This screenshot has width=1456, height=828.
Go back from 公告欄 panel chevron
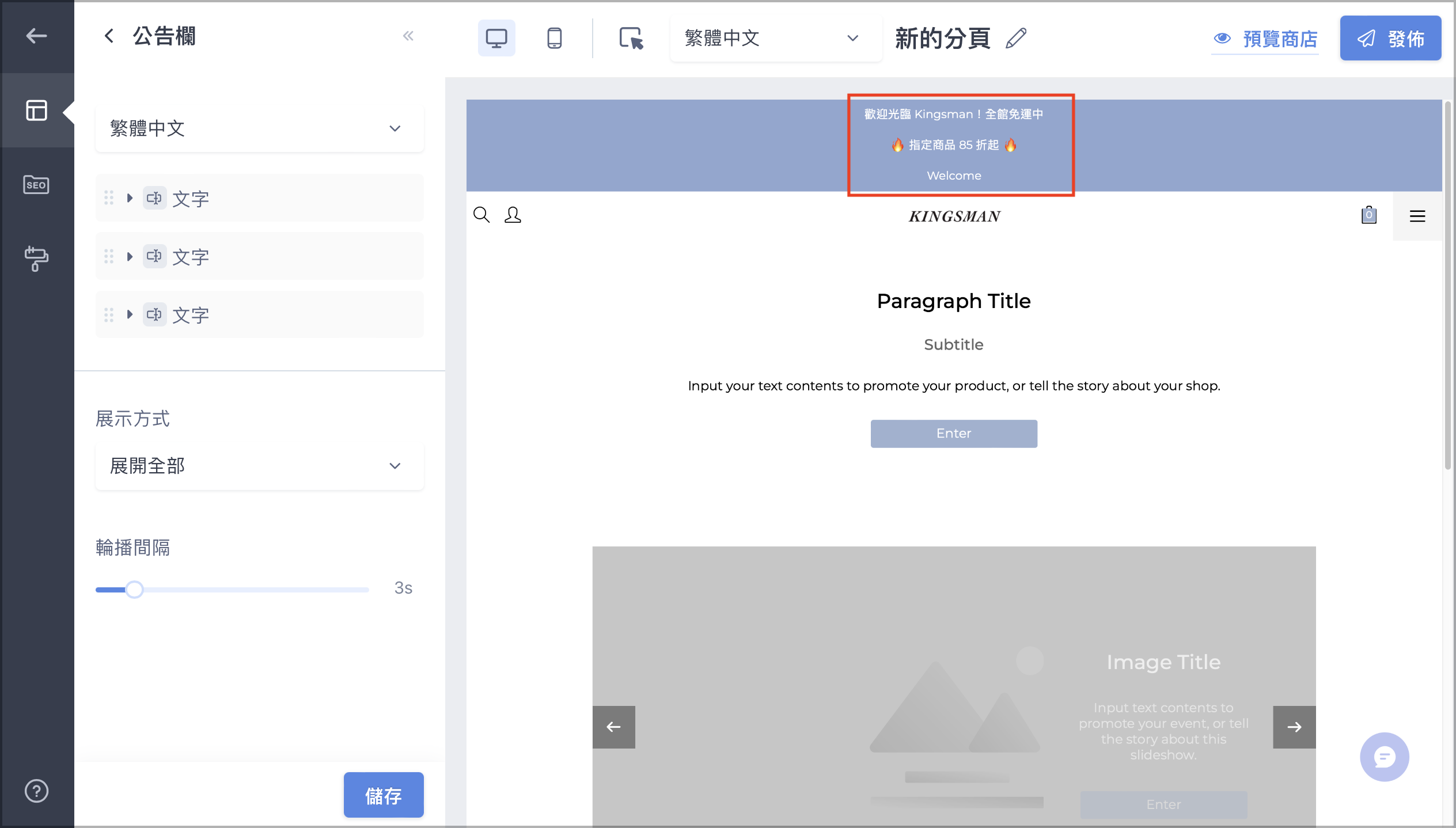click(109, 36)
